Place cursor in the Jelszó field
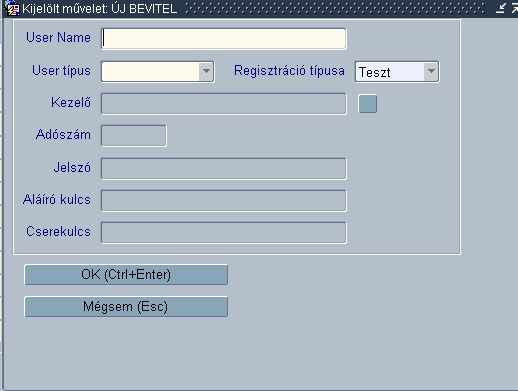The height and width of the screenshot is (391, 518). (224, 168)
